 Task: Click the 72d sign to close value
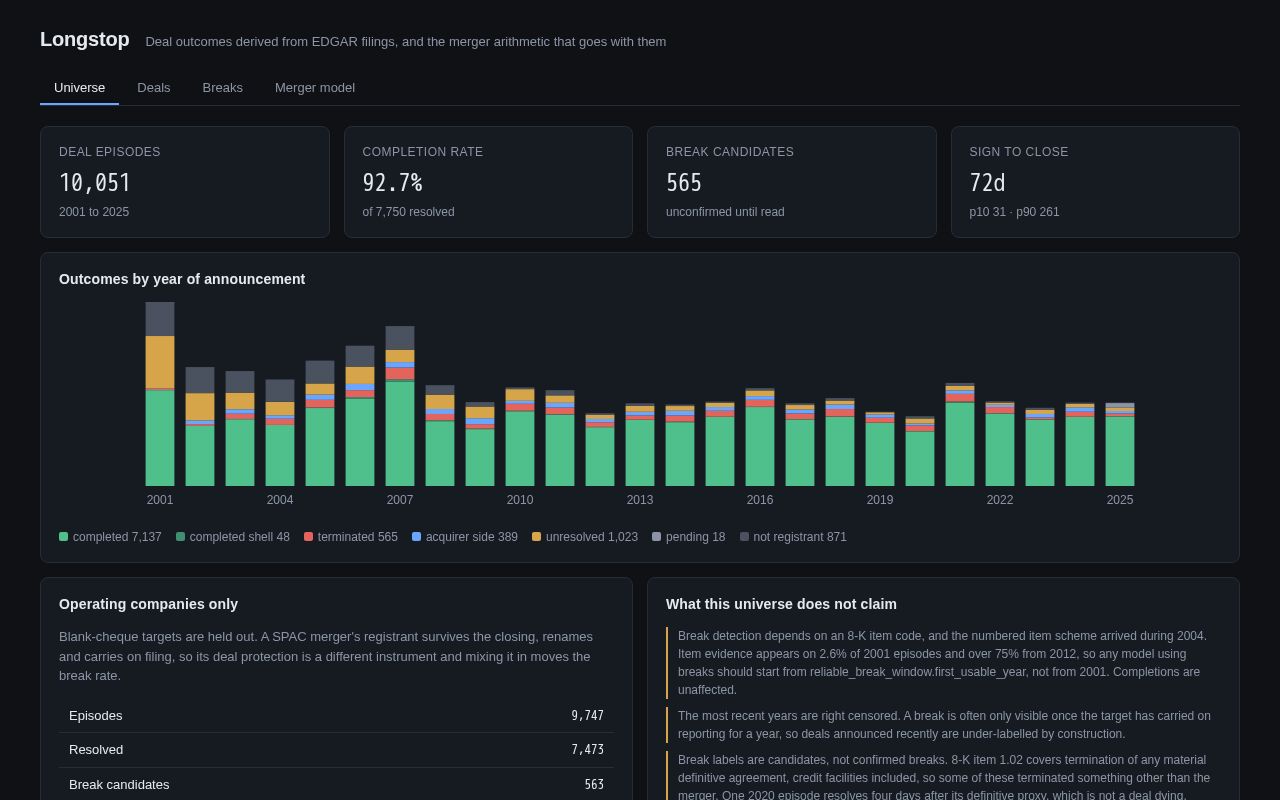tap(988, 183)
